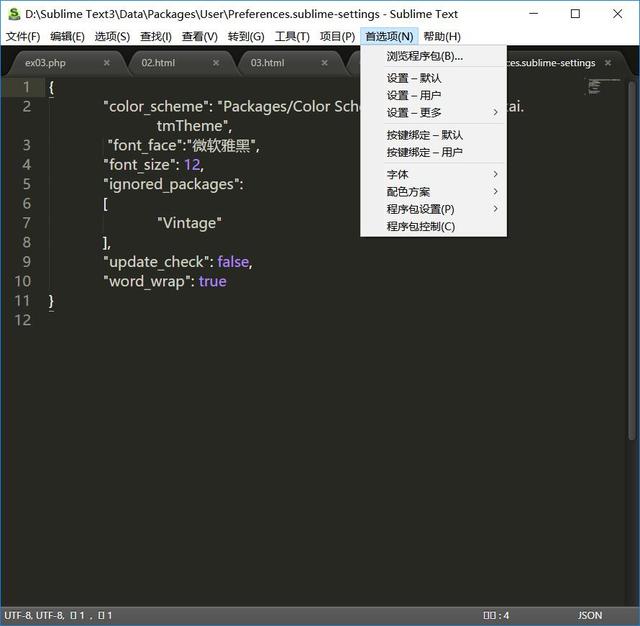Expand the 设置 – 更多 submenu

click(433, 113)
